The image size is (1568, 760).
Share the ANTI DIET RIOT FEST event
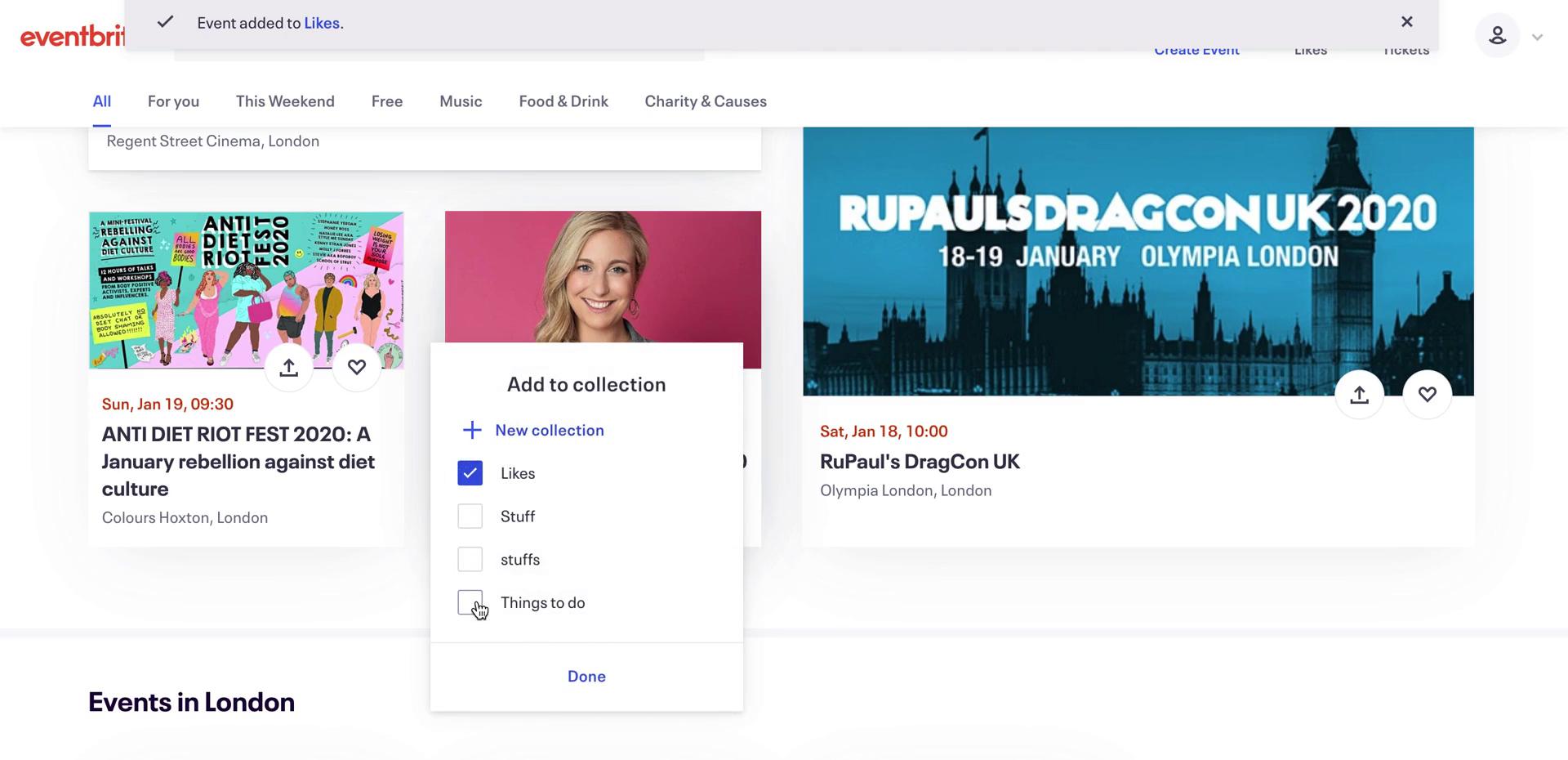289,368
